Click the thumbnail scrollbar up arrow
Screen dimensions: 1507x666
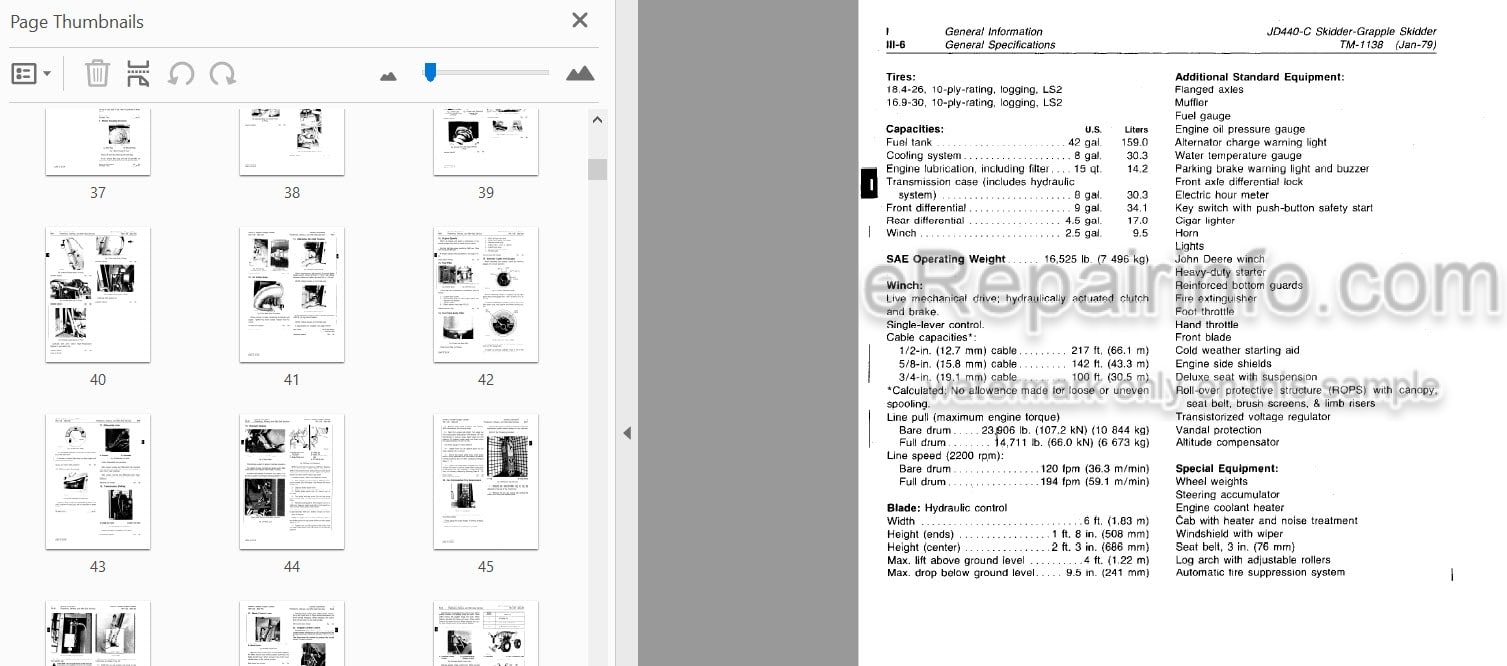(x=598, y=121)
